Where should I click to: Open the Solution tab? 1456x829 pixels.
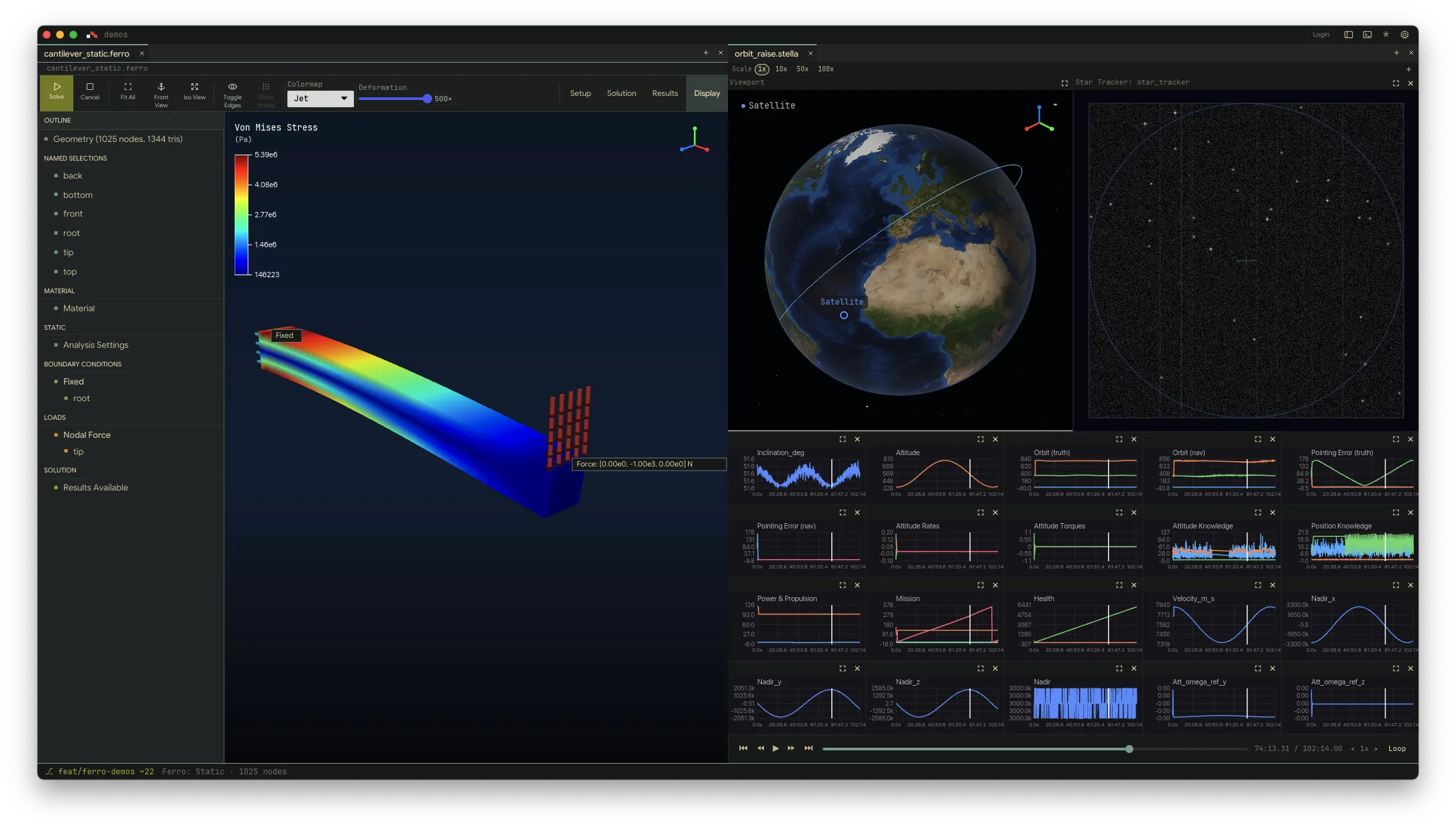point(621,93)
